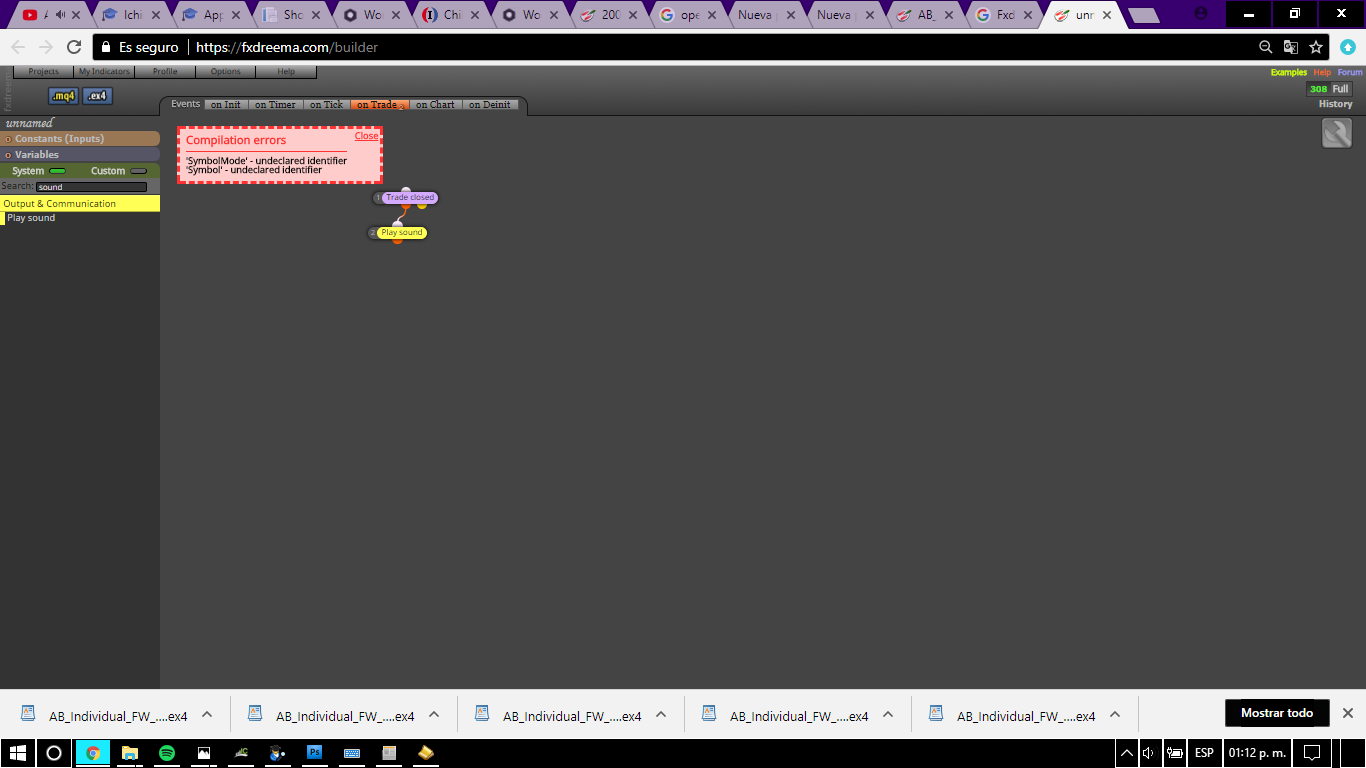Open the Forum link
This screenshot has width=1366, height=768.
point(1350,72)
